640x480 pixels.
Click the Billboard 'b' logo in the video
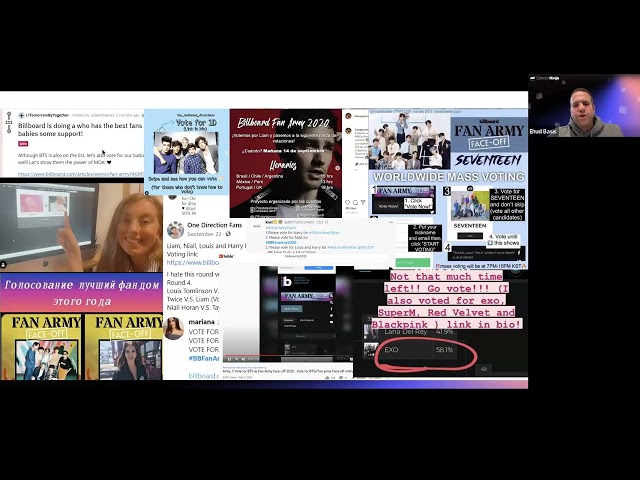tap(287, 281)
